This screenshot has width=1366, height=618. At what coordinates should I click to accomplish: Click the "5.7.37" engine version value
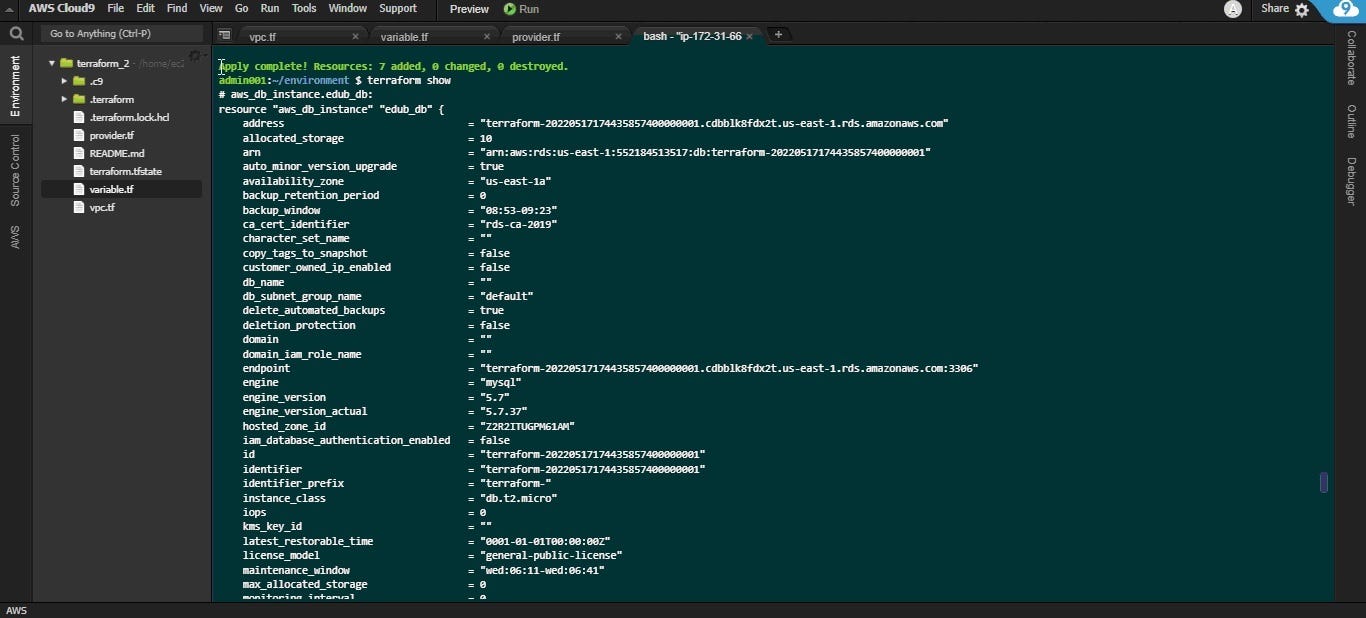pyautogui.click(x=503, y=411)
